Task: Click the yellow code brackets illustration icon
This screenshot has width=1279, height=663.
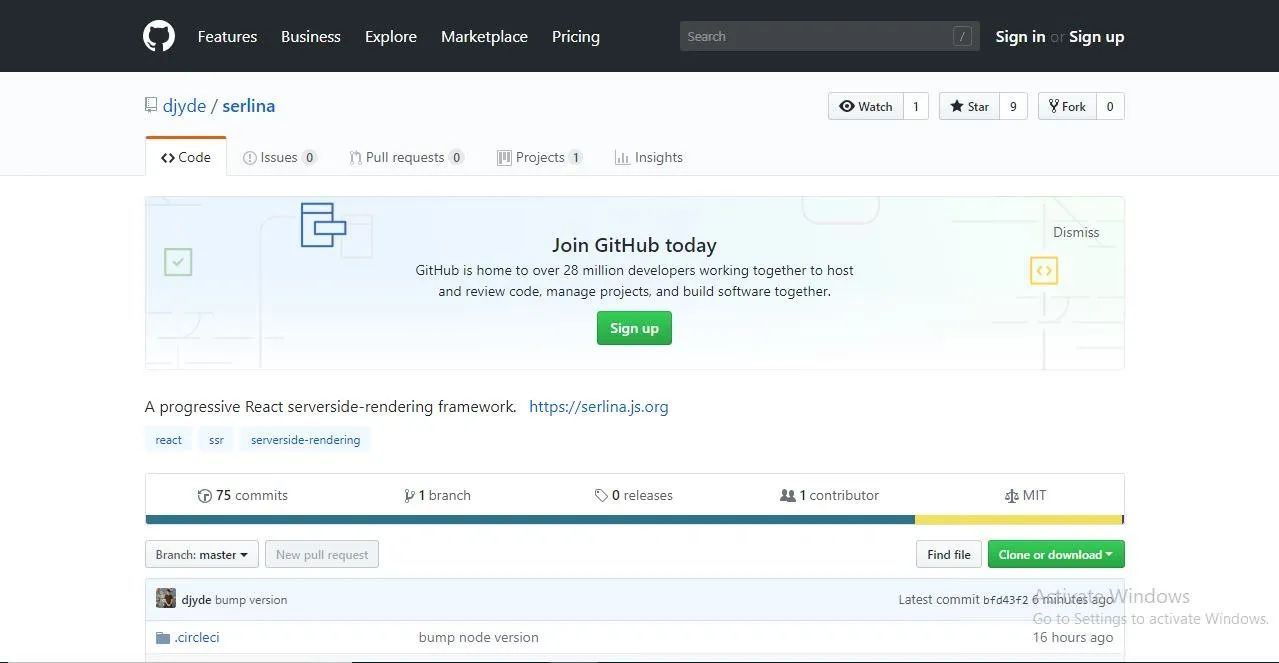Action: [1044, 270]
